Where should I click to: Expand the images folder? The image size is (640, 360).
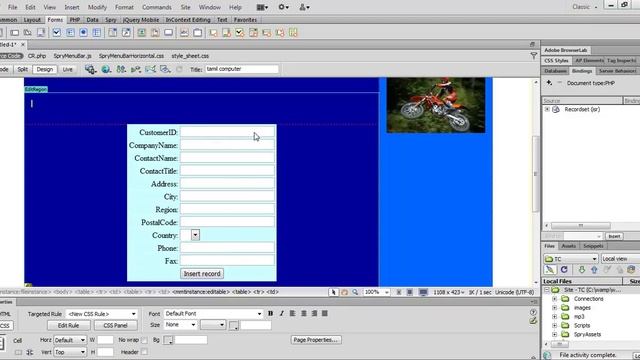click(x=554, y=308)
